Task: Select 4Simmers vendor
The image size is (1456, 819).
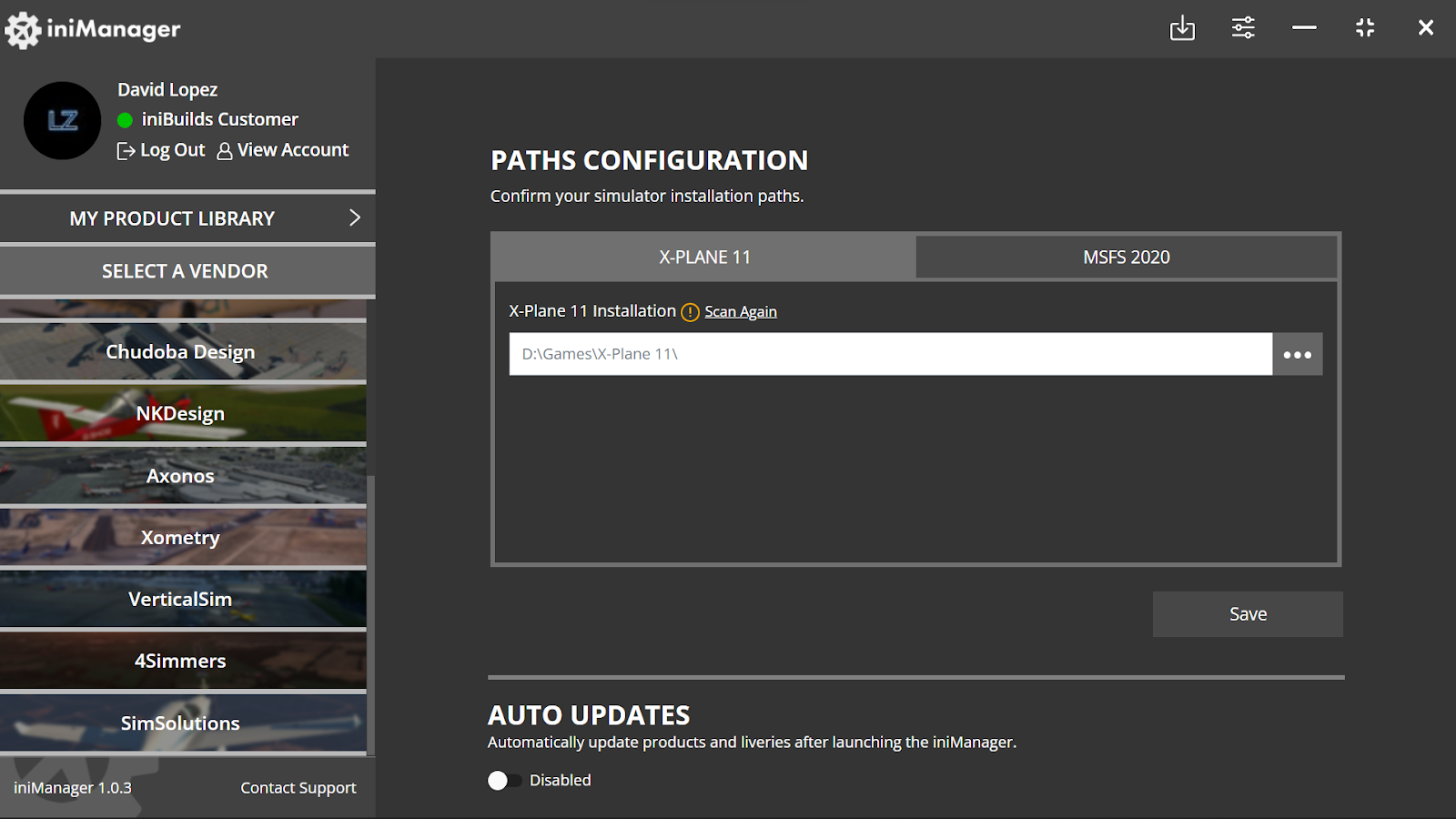Action: pos(183,661)
